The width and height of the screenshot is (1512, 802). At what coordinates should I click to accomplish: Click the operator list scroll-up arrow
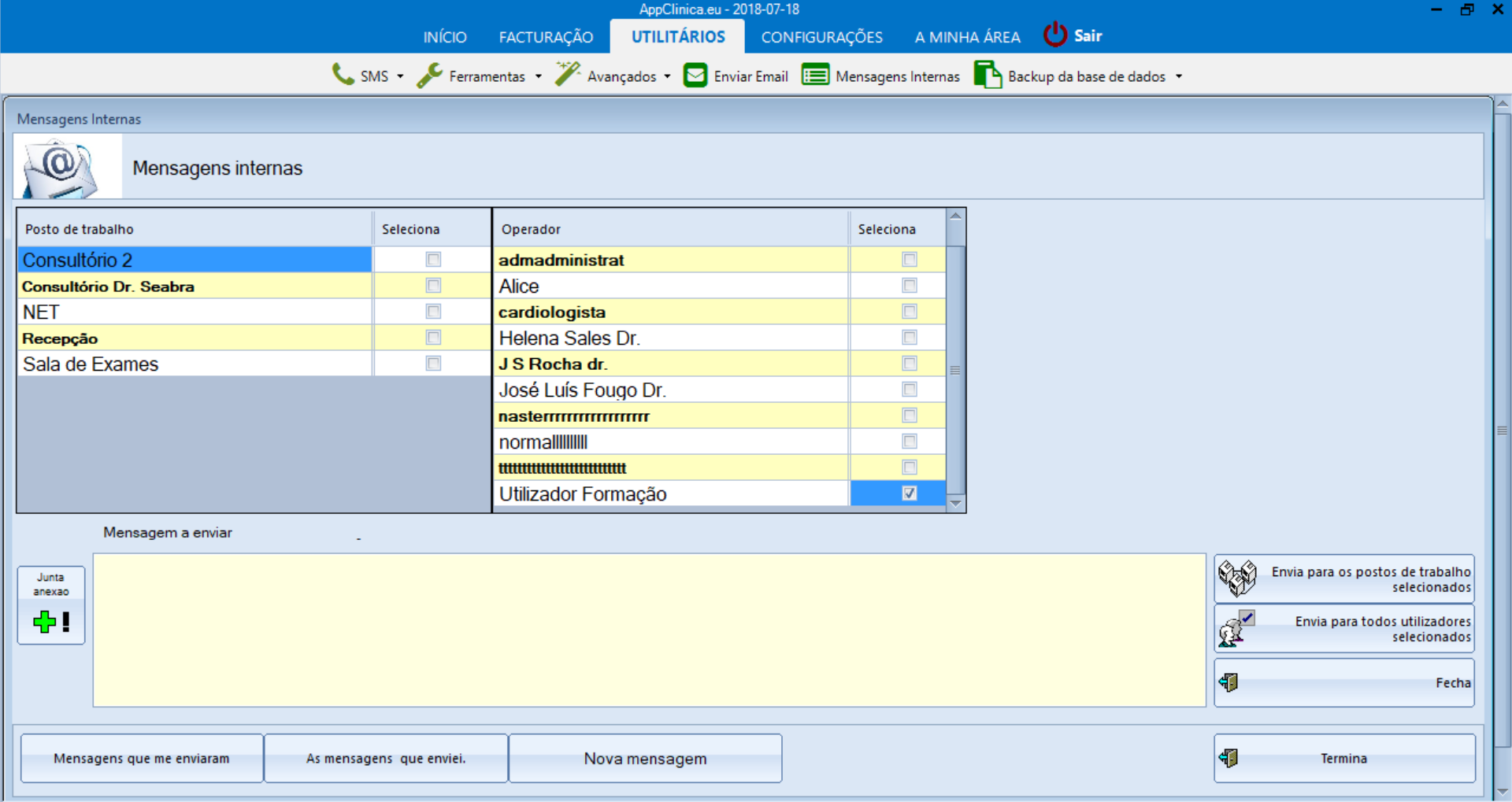click(955, 216)
